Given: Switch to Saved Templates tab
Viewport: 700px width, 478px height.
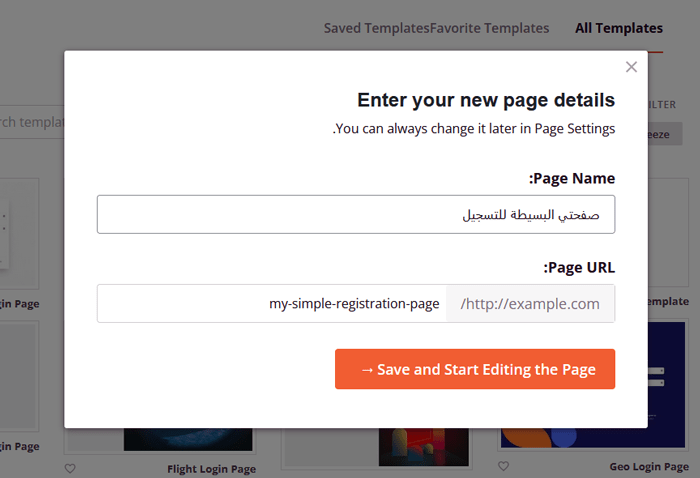Looking at the screenshot, I should click(x=376, y=28).
